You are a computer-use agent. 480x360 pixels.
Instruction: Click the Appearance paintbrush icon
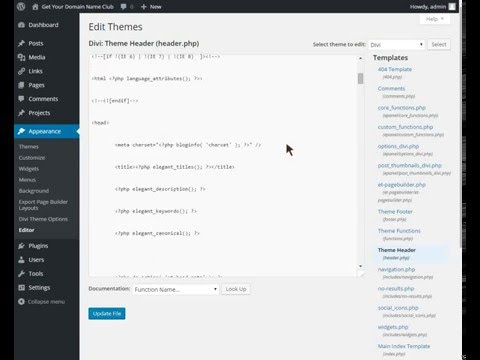click(x=21, y=131)
